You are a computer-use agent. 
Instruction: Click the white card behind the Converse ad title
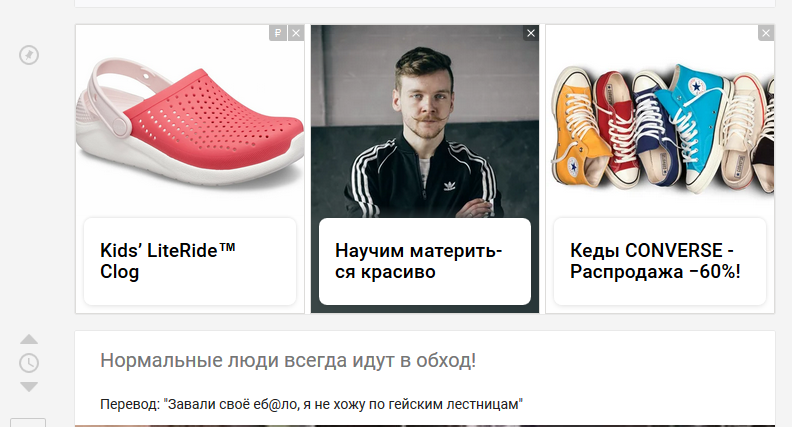pyautogui.click(x=660, y=261)
